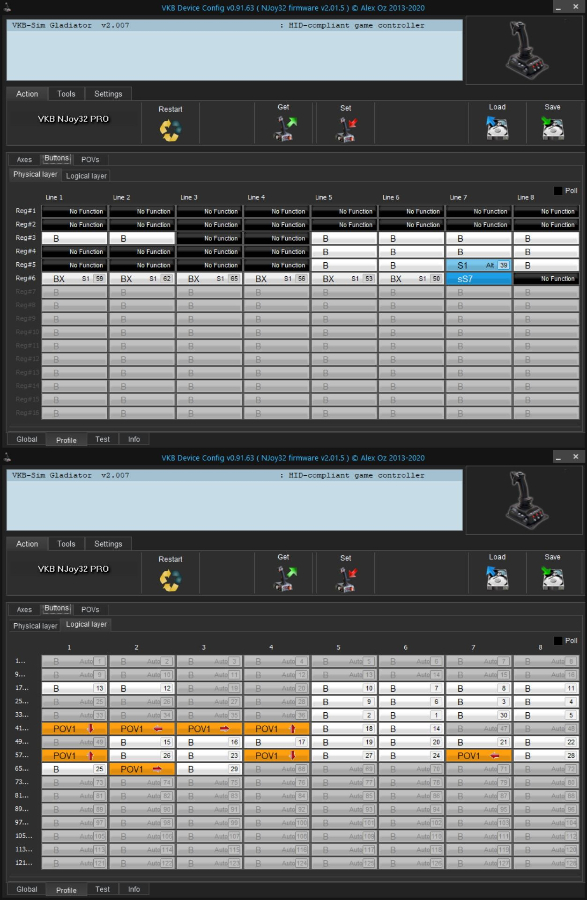Click Load icon in the Logical layer window
Image resolution: width=587 pixels, height=900 pixels.
pyautogui.click(x=496, y=579)
